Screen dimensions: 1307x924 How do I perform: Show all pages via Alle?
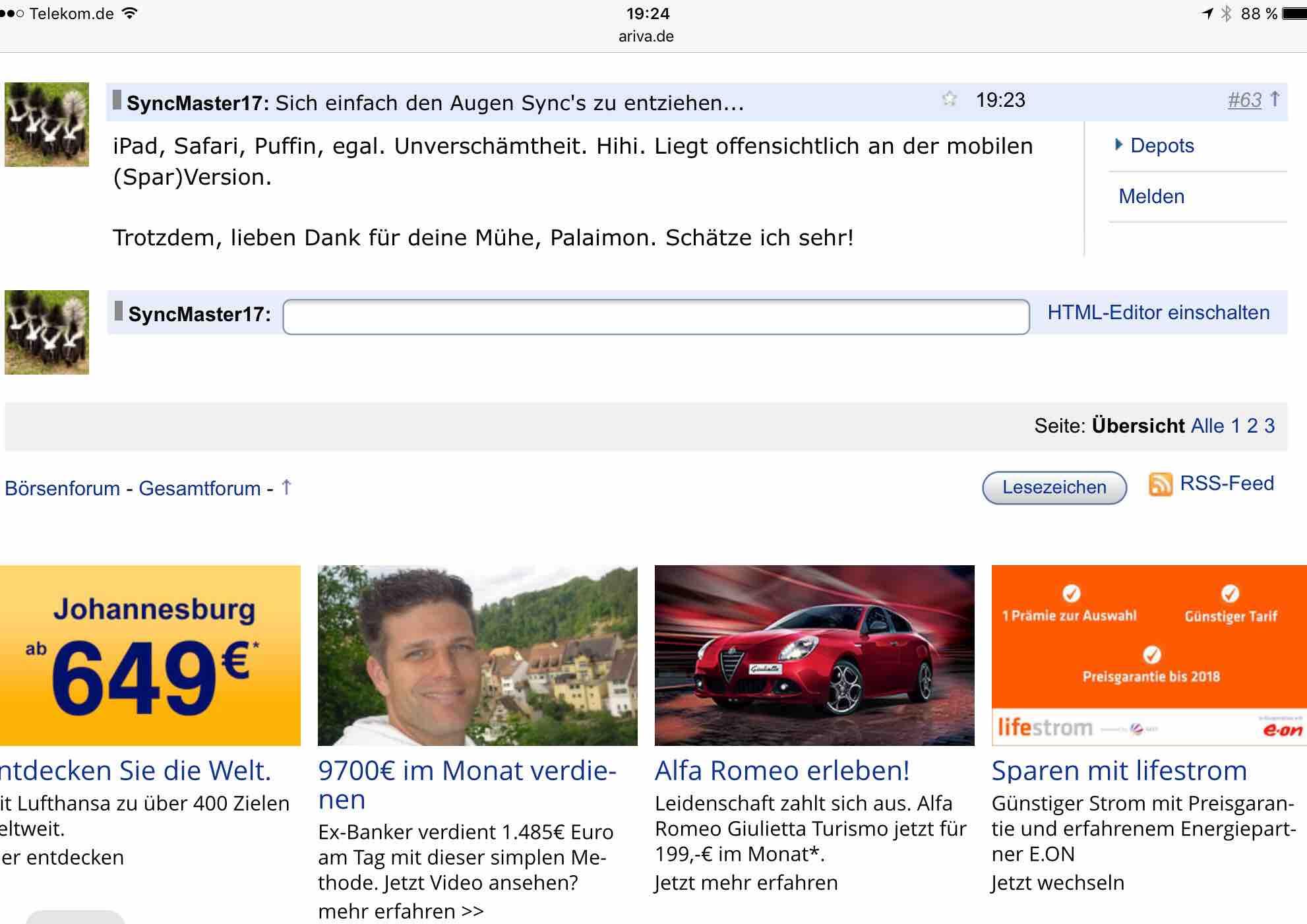(x=1207, y=426)
